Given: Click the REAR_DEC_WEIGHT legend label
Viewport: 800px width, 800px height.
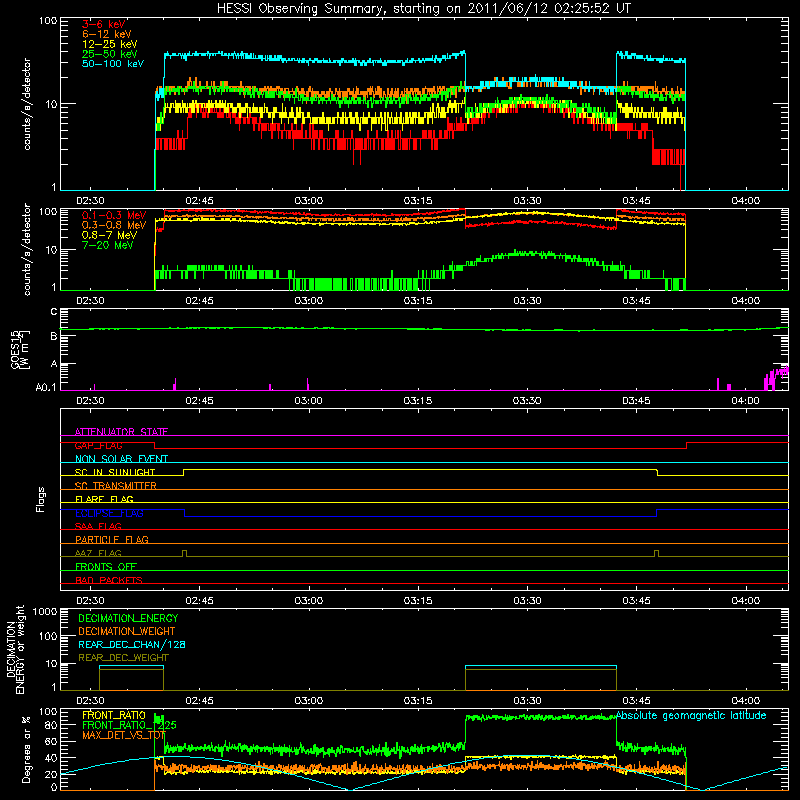Looking at the screenshot, I should pos(123,658).
